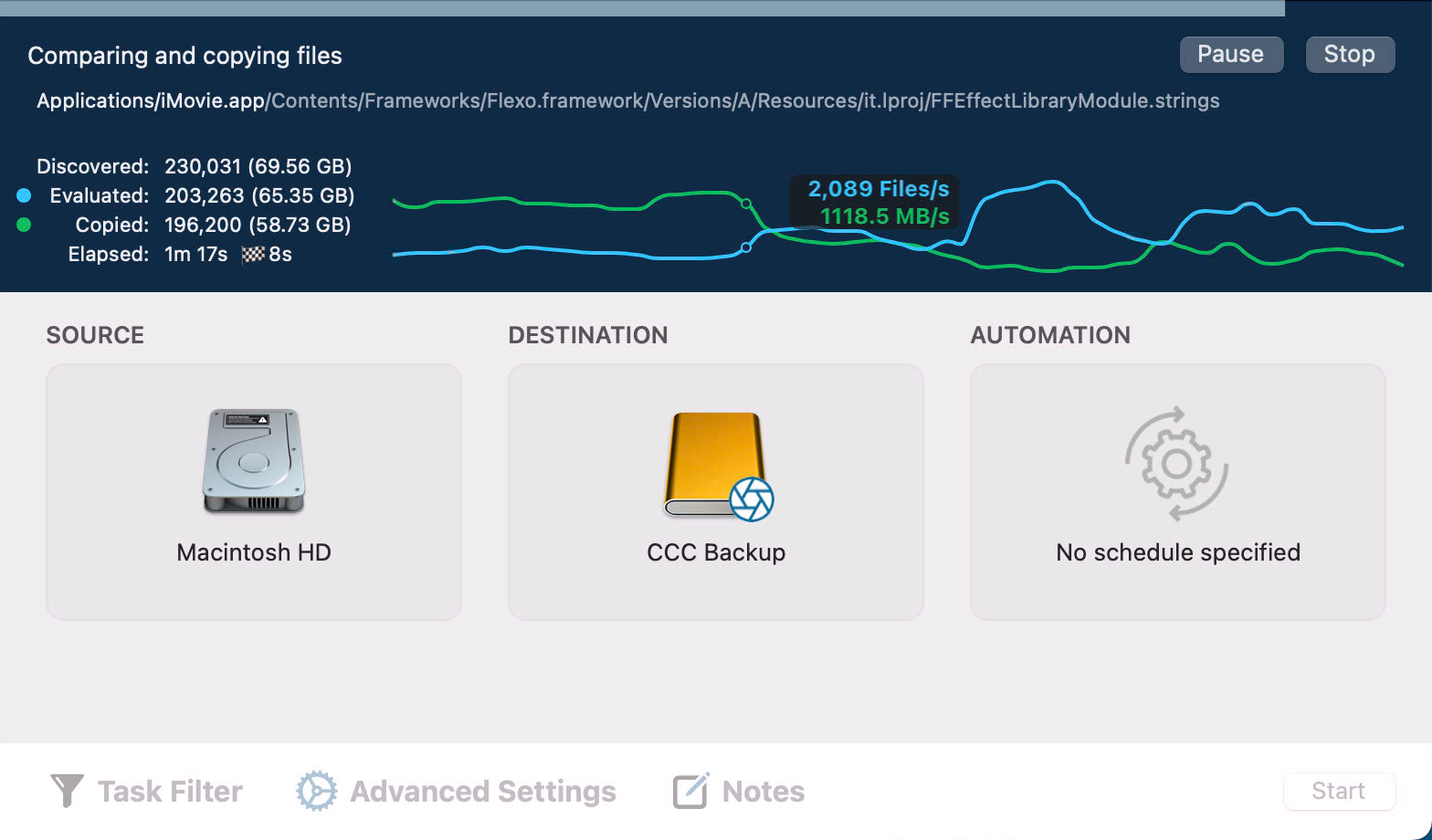
Task: Open the Notes editor
Action: (x=739, y=791)
